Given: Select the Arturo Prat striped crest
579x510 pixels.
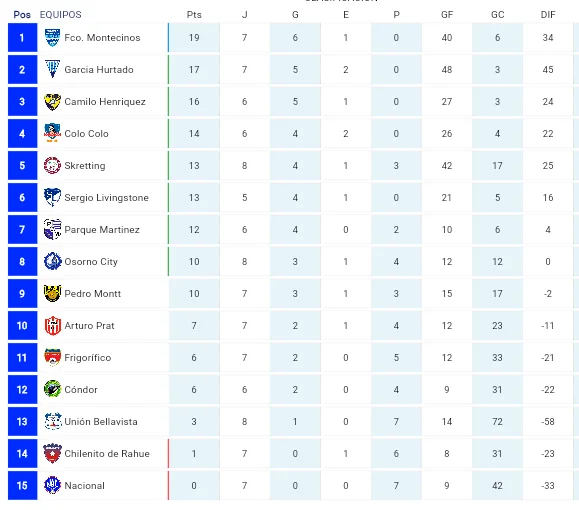Looking at the screenshot, I should point(52,325).
